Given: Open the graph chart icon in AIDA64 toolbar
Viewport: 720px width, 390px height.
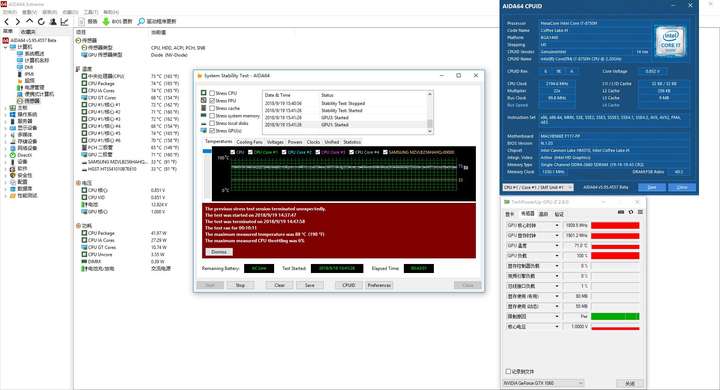Looking at the screenshot, I should pyautogui.click(x=64, y=22).
